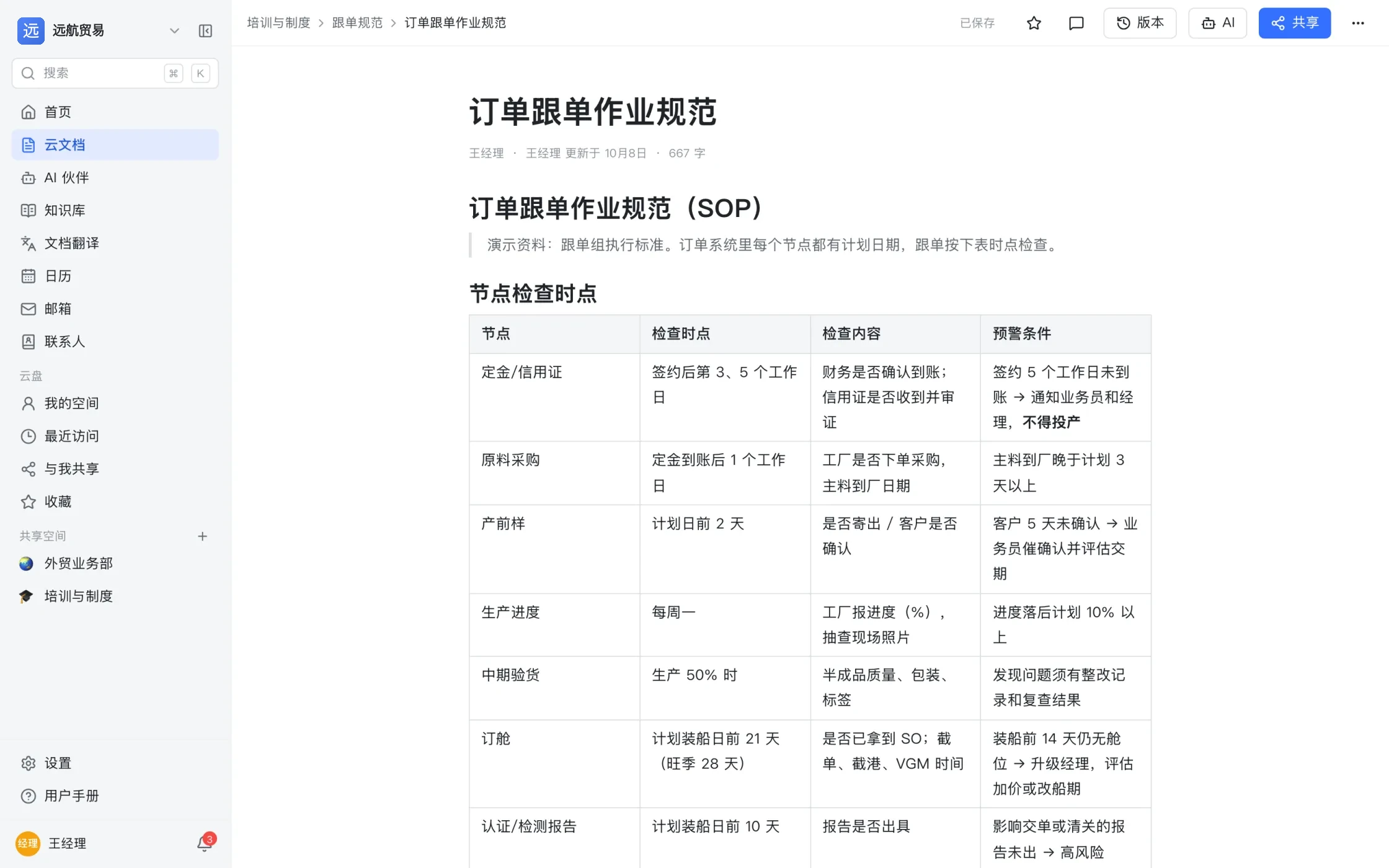The image size is (1389, 868).
Task: Open 收藏 favorites in the sidebar
Action: 115,502
